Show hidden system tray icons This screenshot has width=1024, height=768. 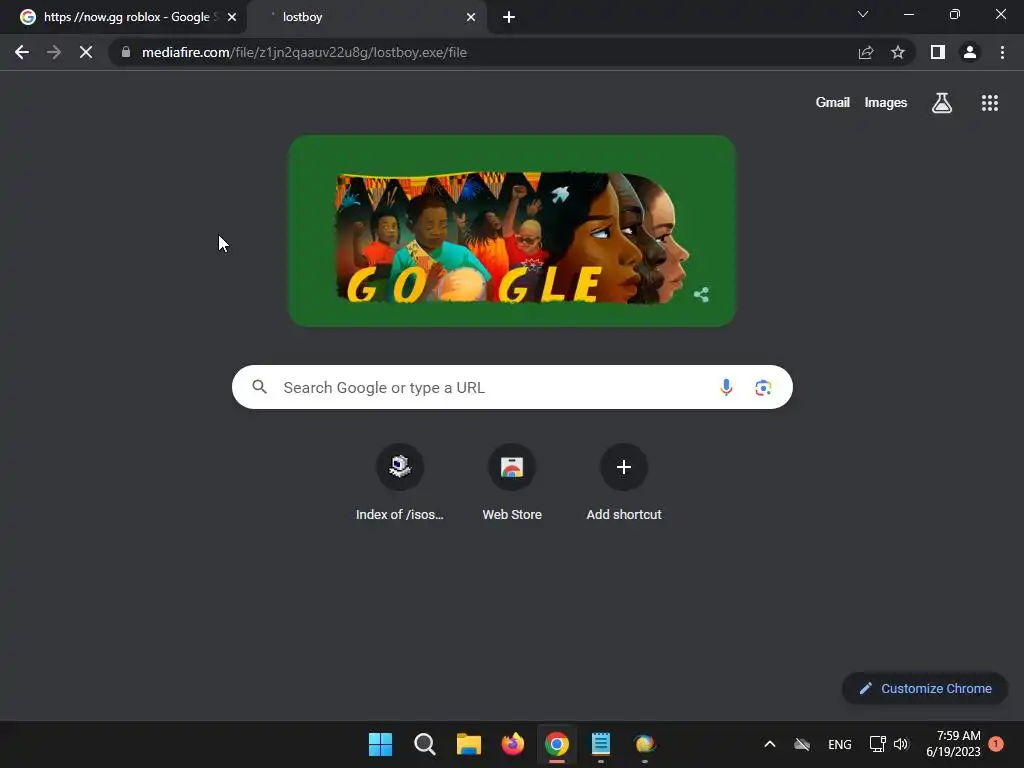click(770, 744)
